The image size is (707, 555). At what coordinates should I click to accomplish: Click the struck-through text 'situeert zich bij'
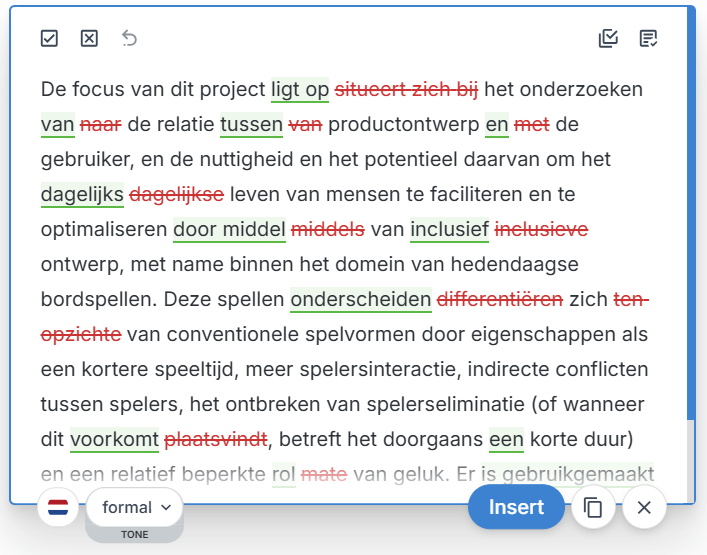(406, 90)
